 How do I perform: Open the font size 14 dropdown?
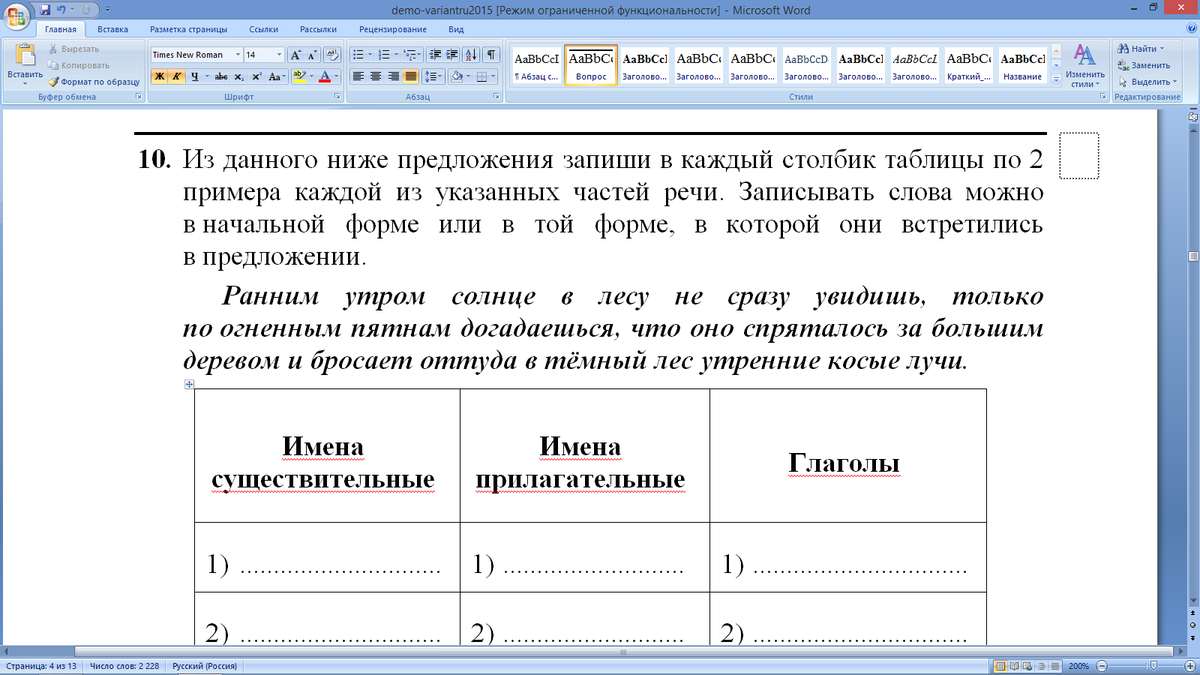click(x=278, y=55)
